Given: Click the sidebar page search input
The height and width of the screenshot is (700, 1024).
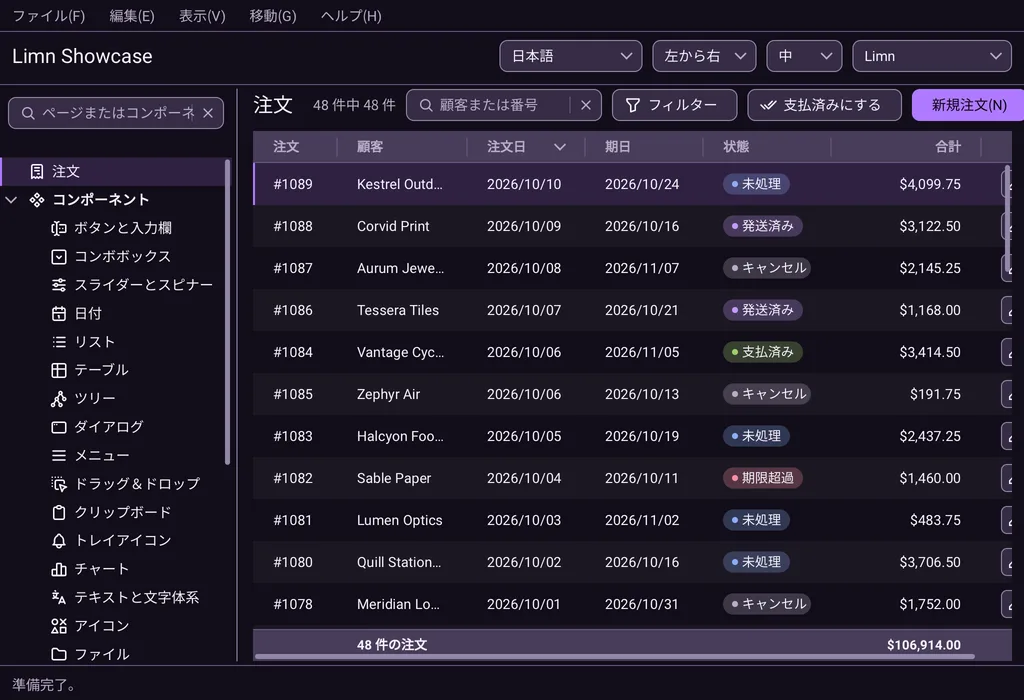Looking at the screenshot, I should [118, 113].
